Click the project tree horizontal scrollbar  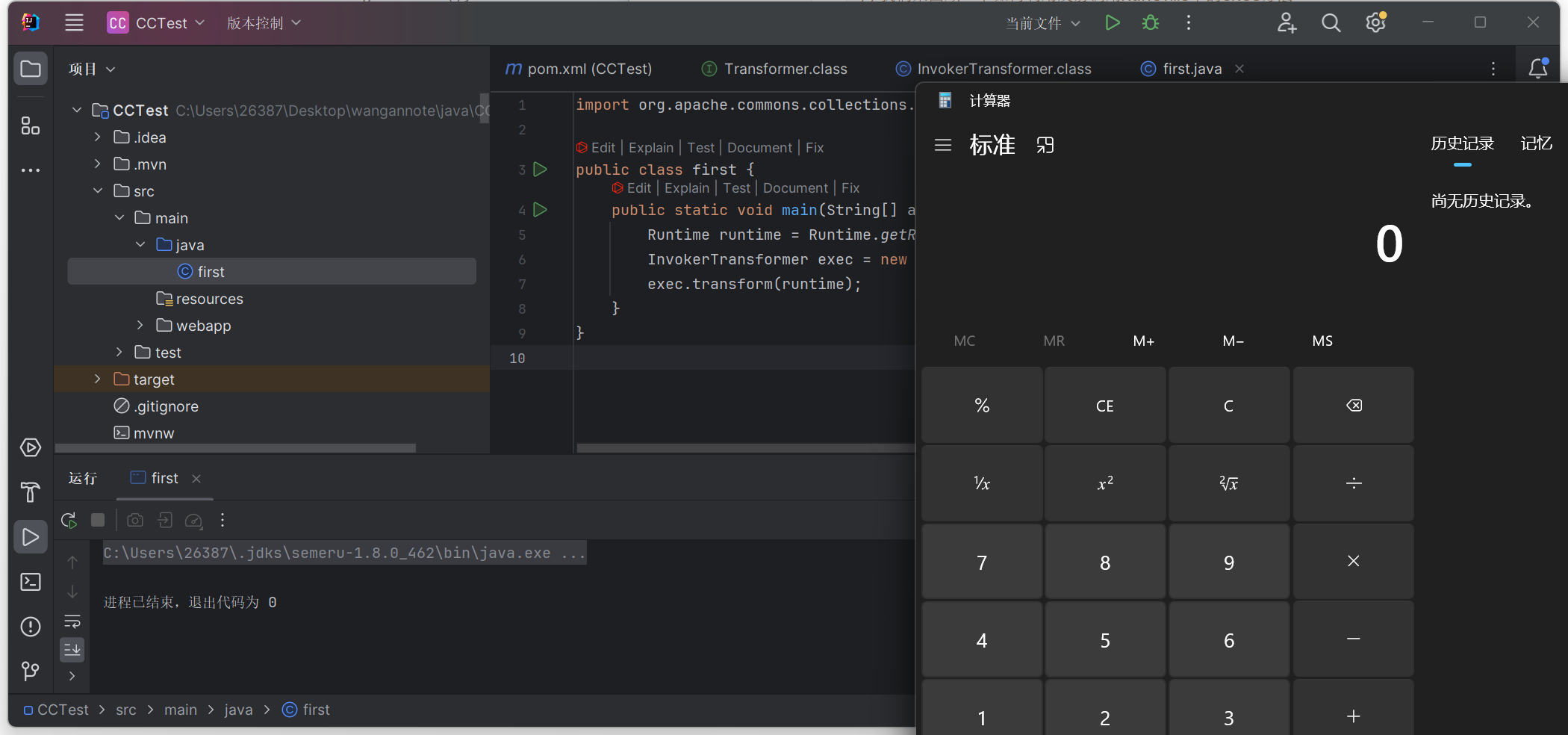tap(236, 448)
